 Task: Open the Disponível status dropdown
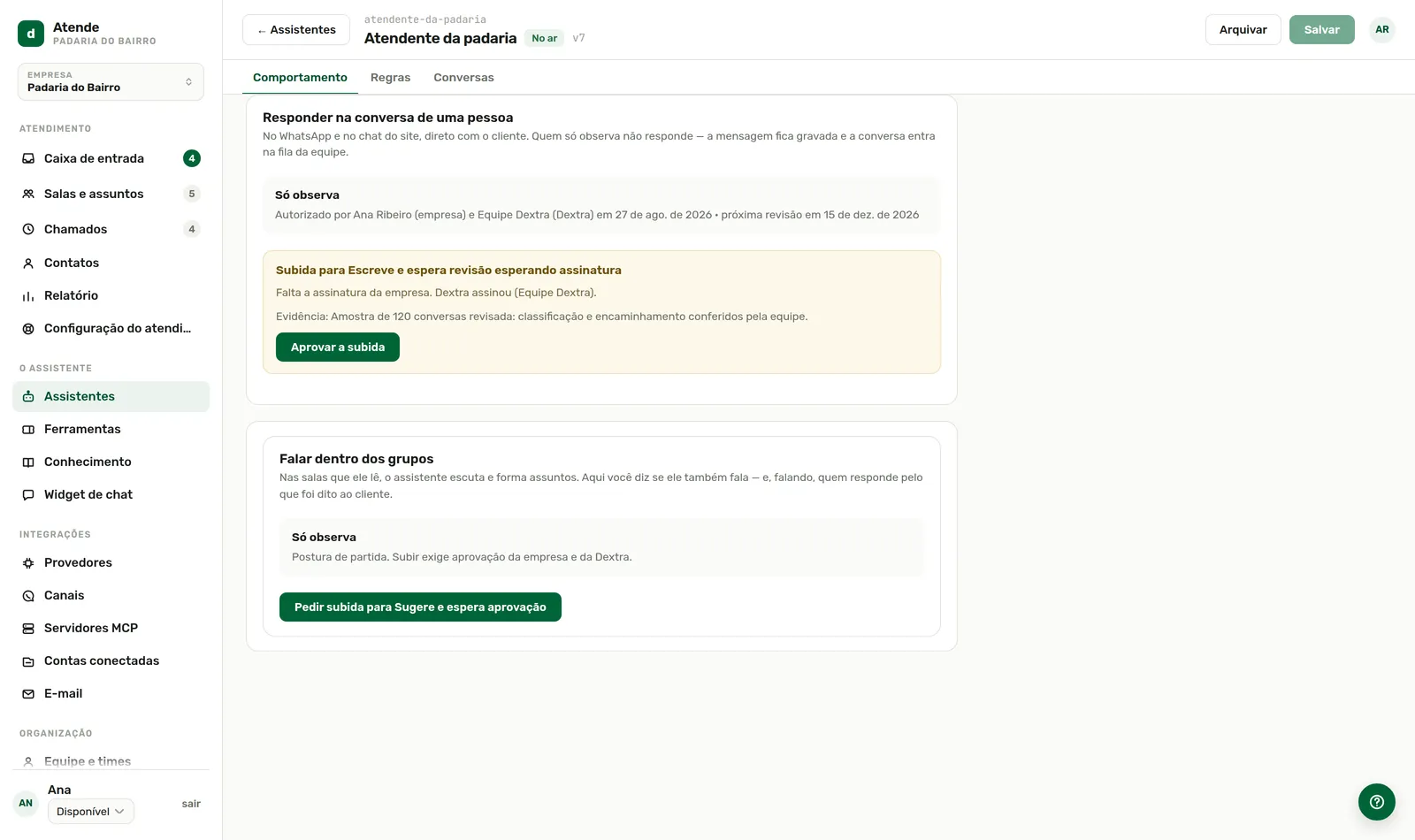[x=91, y=811]
